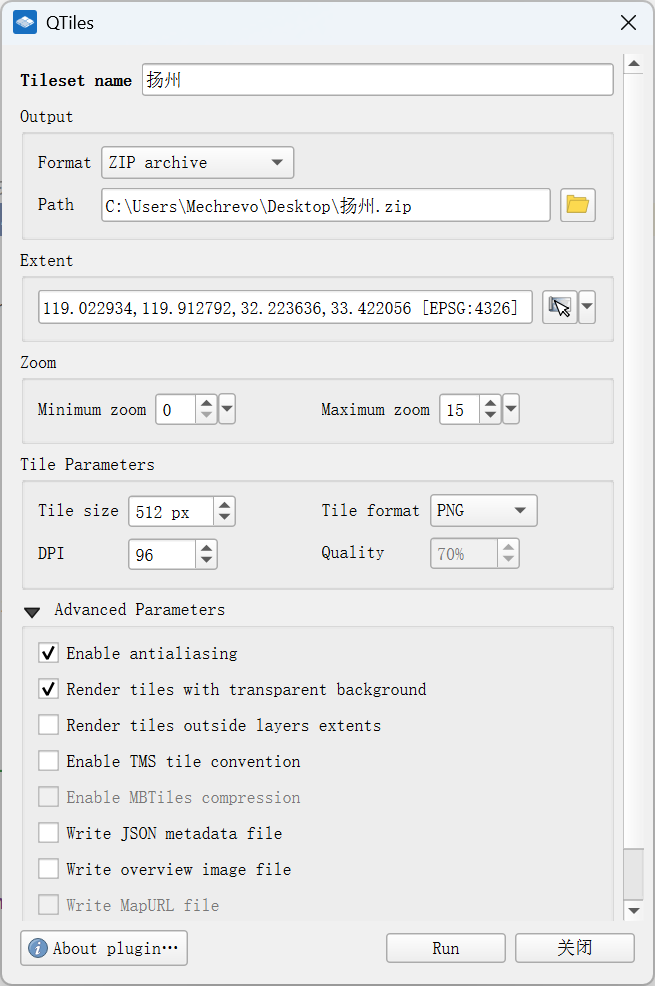
Task: Click the 关闭 close button
Action: click(574, 948)
